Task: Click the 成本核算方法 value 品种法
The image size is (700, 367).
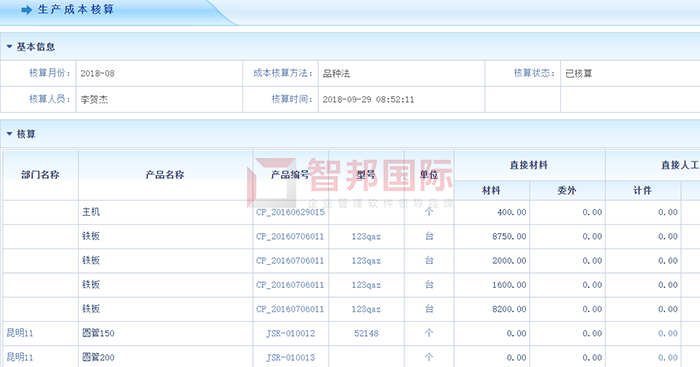Action: coord(336,73)
